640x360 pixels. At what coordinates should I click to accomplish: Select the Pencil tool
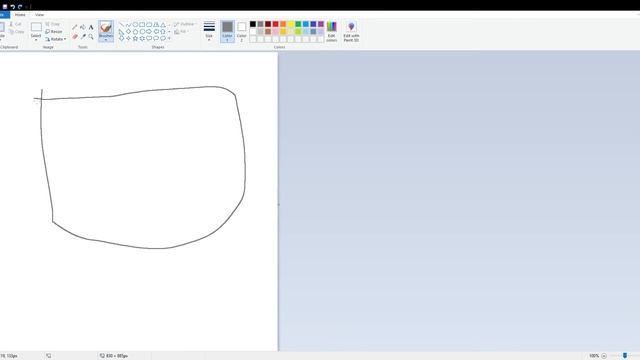pyautogui.click(x=75, y=27)
